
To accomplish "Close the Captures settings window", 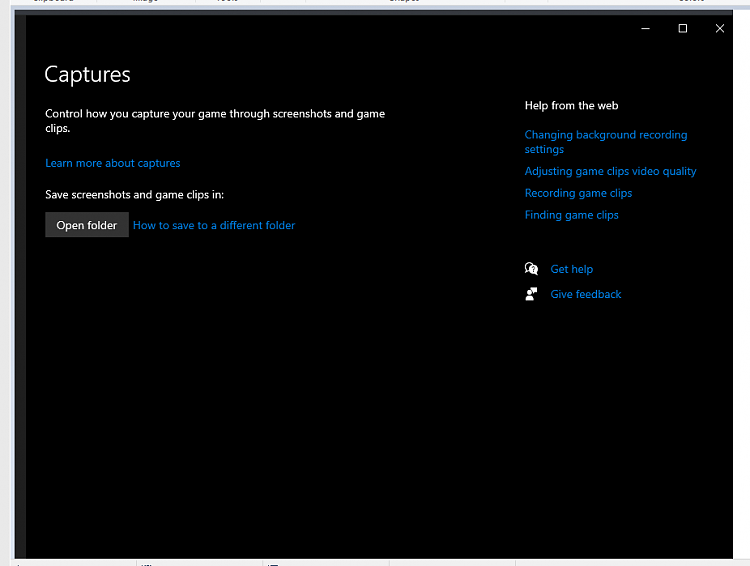I will pyautogui.click(x=719, y=29).
